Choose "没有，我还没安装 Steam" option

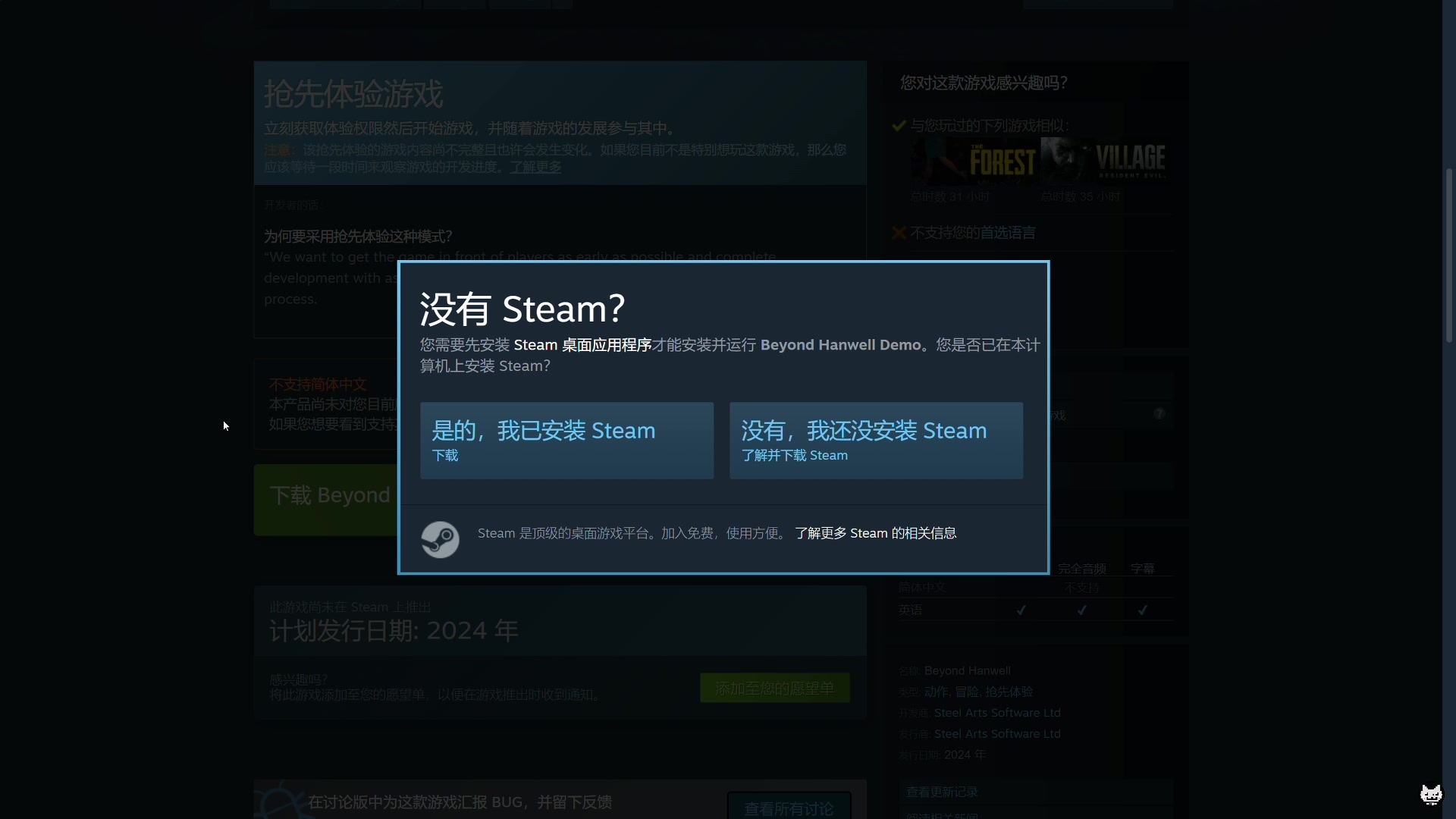(x=876, y=441)
